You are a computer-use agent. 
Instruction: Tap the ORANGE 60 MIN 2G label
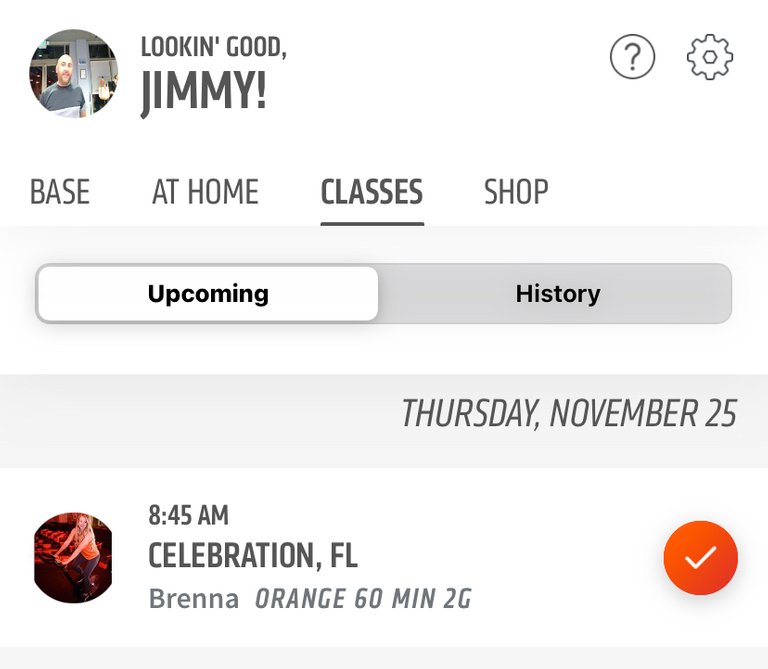pos(363,598)
